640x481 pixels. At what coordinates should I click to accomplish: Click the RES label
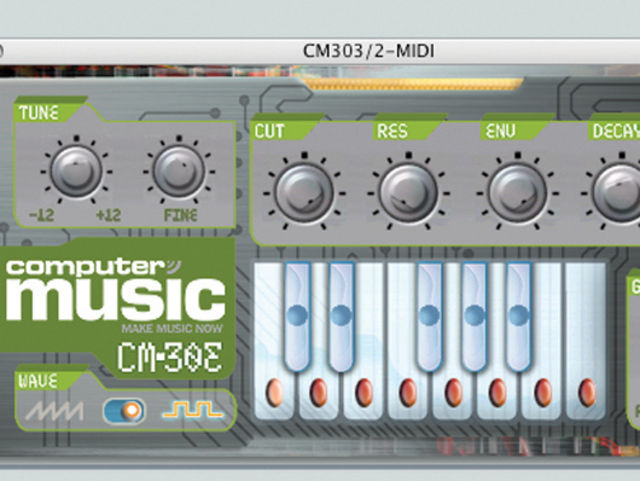(392, 131)
